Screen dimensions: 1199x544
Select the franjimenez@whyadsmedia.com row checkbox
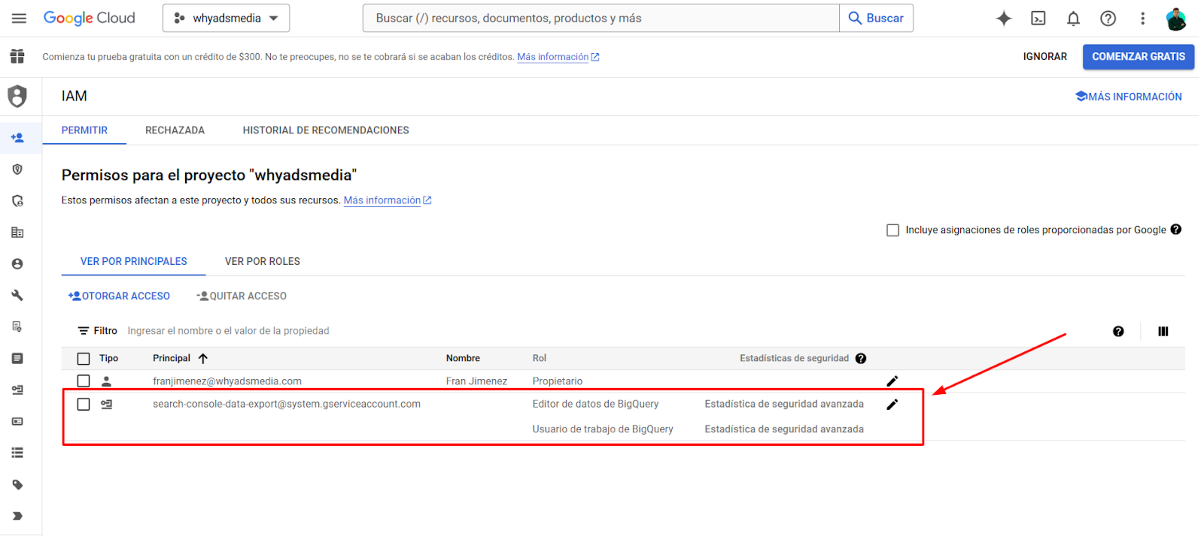84,381
